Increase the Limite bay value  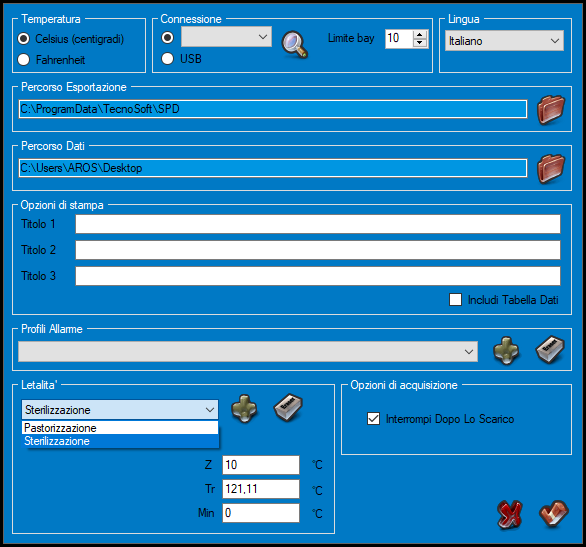(x=420, y=34)
